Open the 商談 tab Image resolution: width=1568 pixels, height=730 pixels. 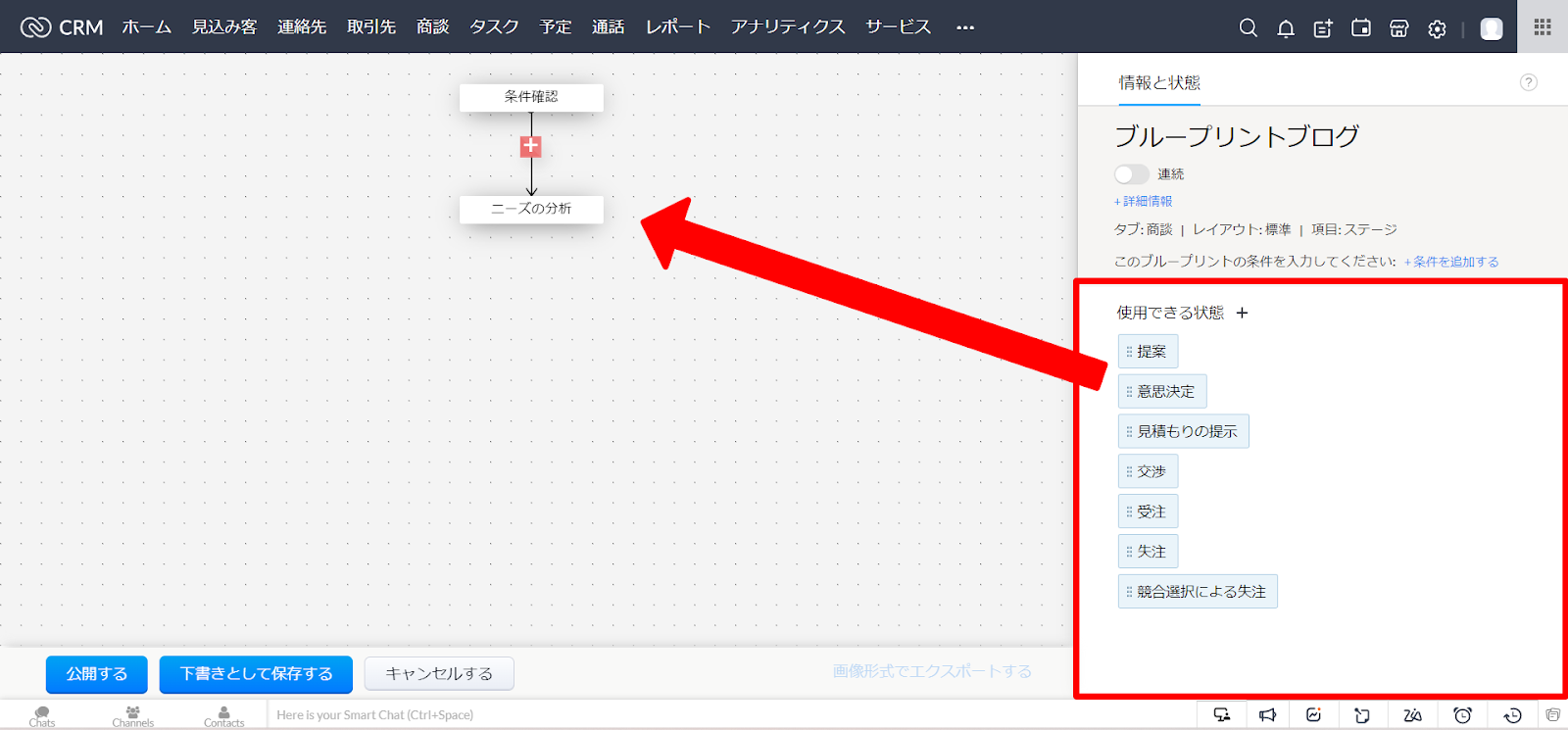pos(432,27)
